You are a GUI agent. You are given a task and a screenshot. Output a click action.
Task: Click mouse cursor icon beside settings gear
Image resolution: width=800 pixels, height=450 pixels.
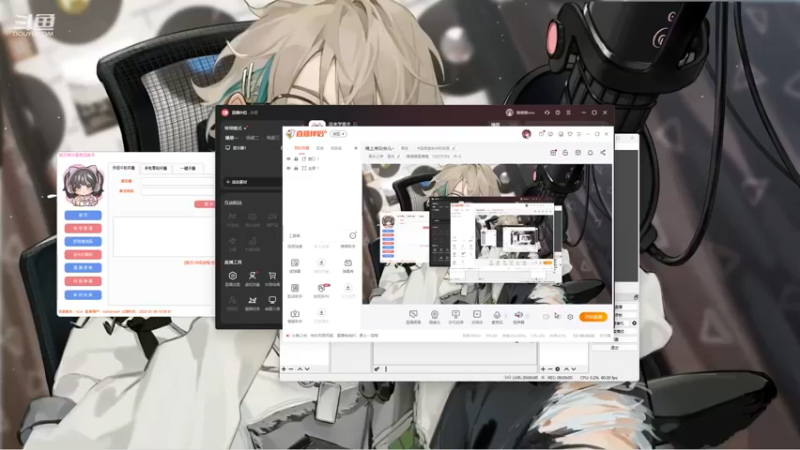[x=557, y=316]
